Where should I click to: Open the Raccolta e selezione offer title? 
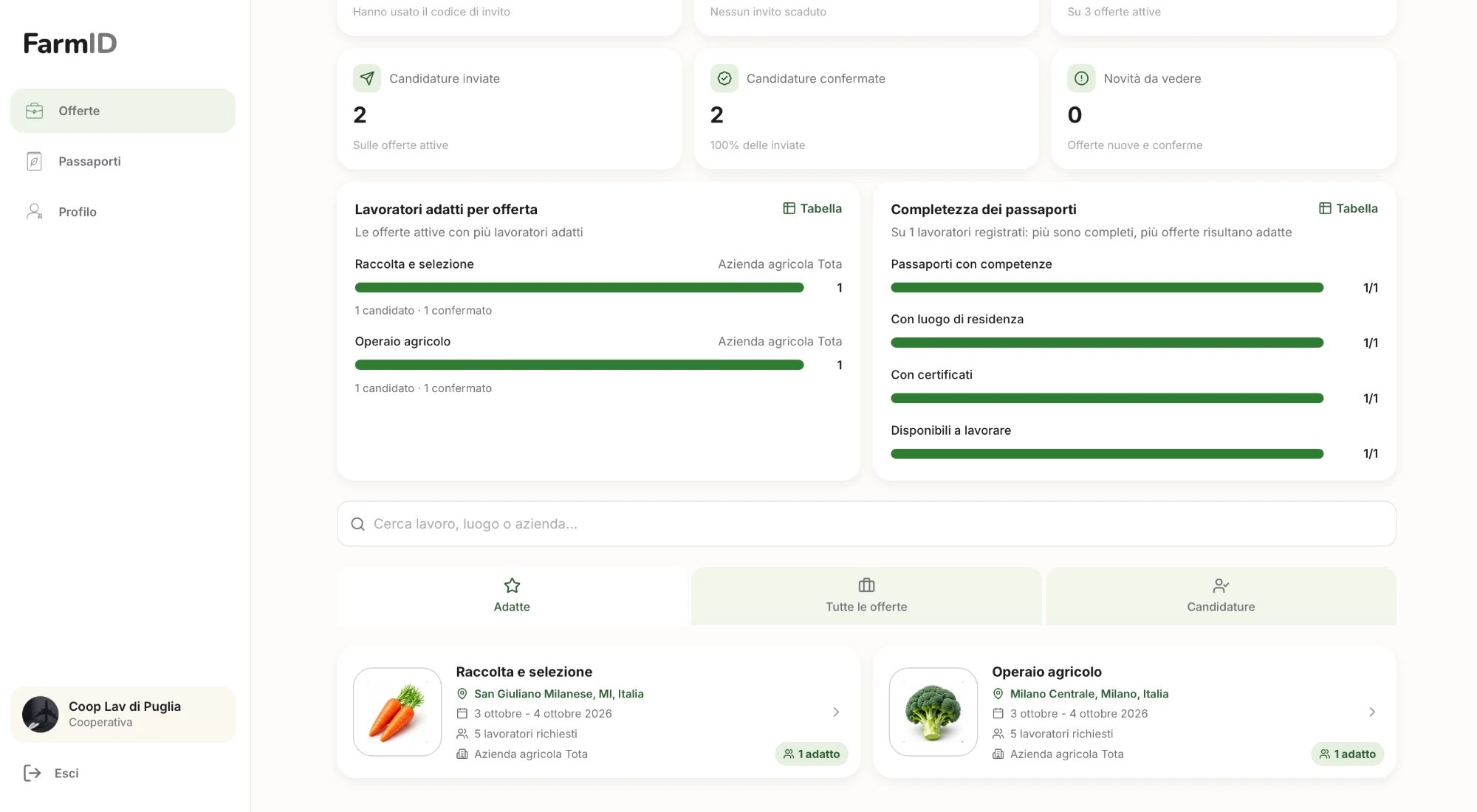524,672
